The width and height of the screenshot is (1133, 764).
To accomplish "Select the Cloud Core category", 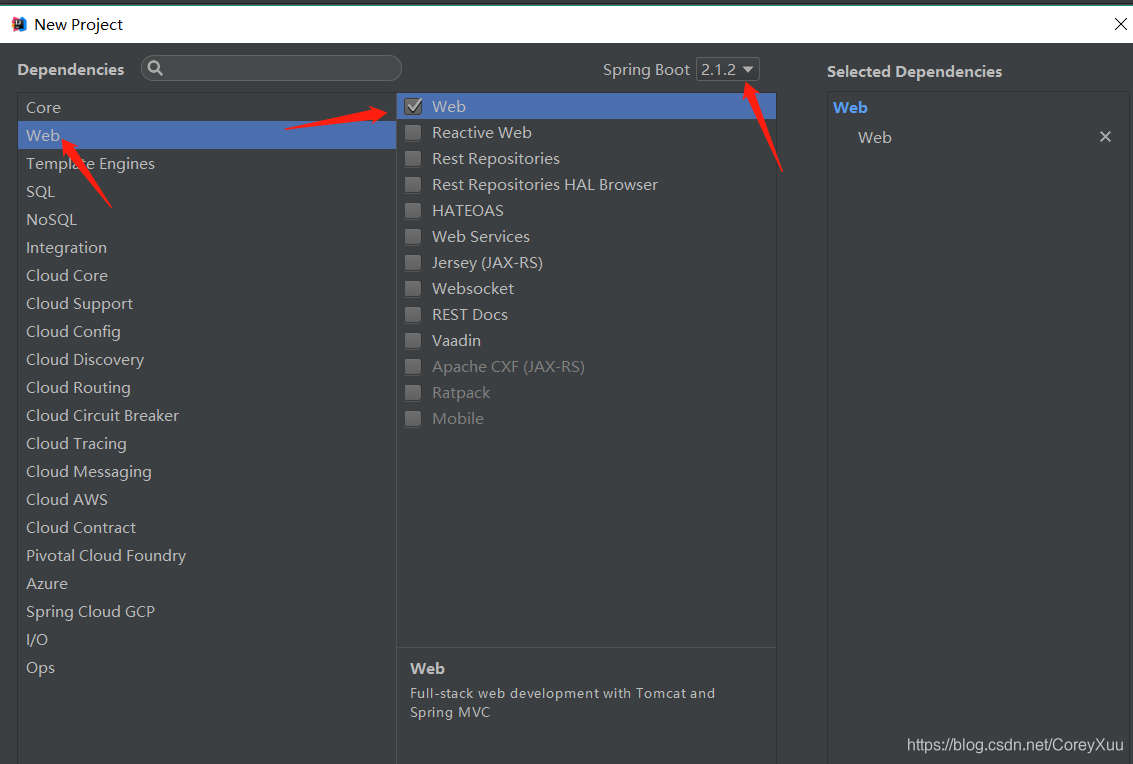I will click(207, 275).
